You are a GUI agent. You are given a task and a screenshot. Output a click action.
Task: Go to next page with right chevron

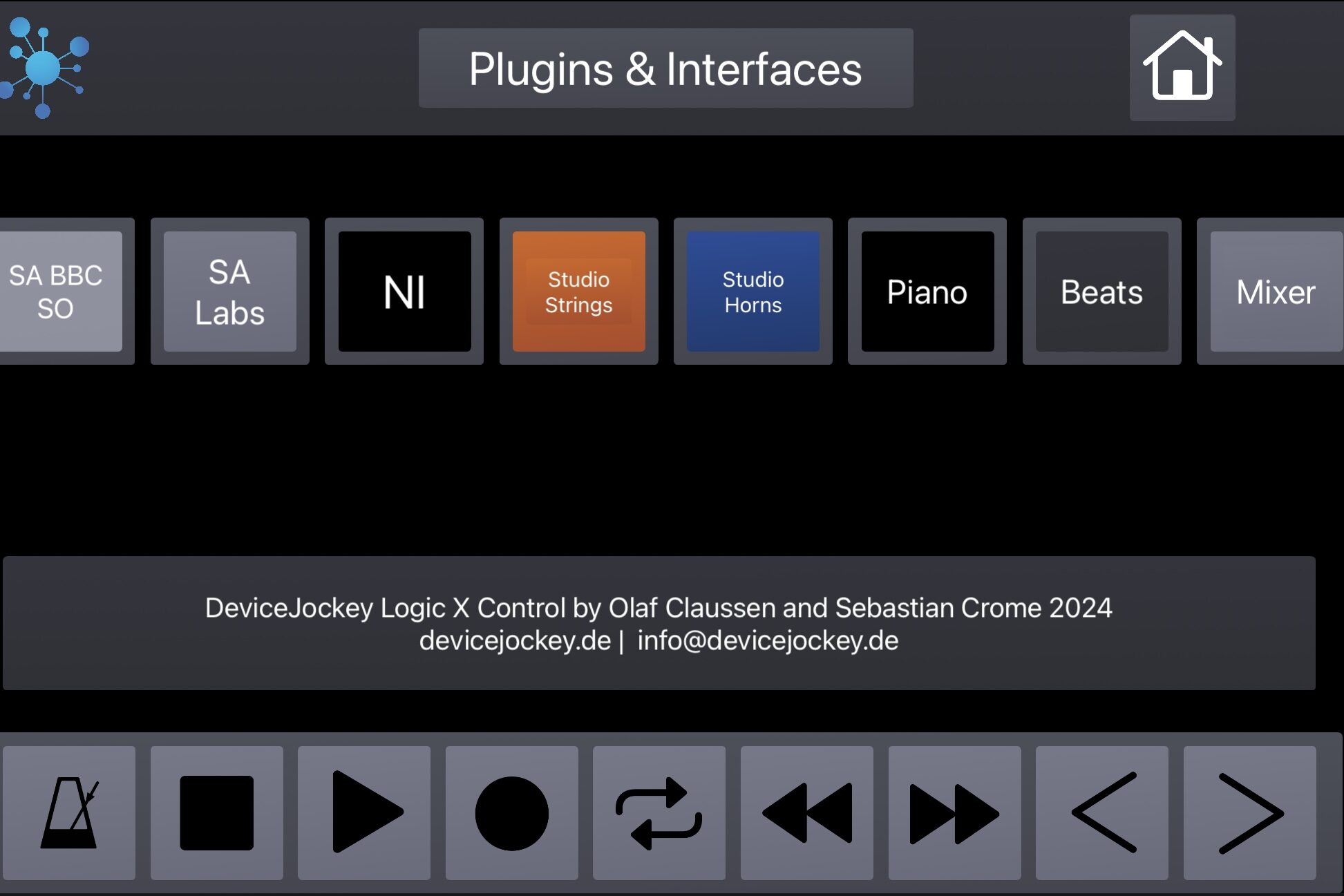(x=1249, y=812)
